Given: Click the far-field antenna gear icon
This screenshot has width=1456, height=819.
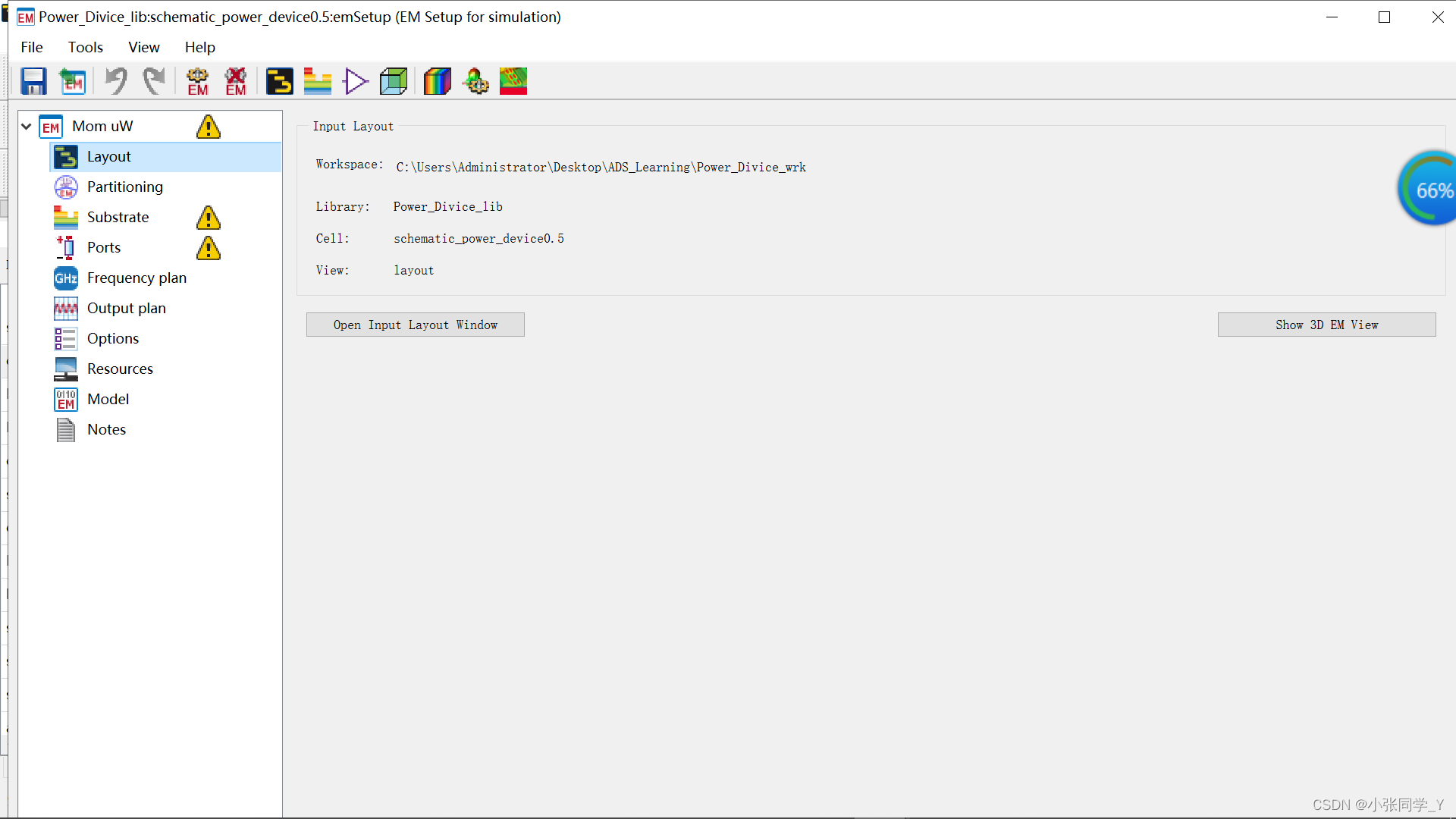Looking at the screenshot, I should tap(475, 81).
